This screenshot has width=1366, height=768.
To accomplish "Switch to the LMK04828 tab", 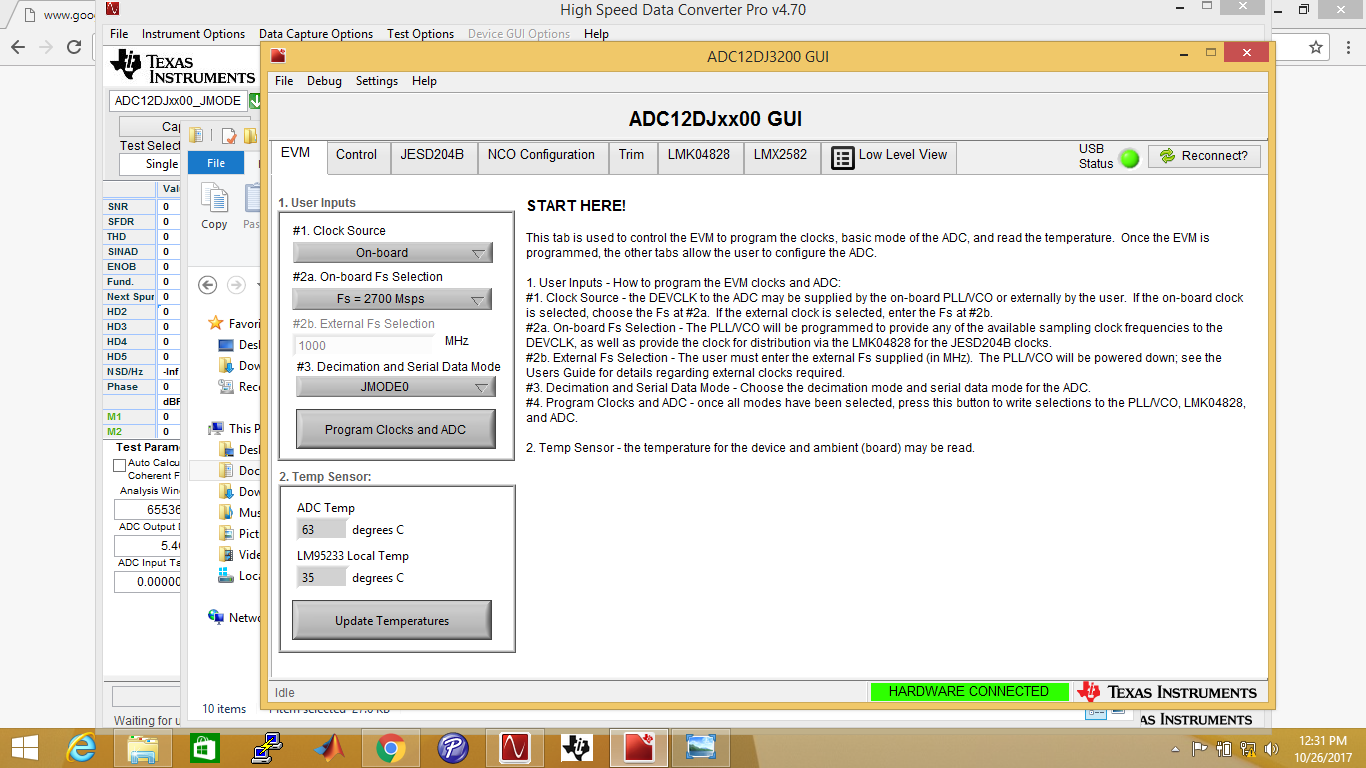I will 699,155.
